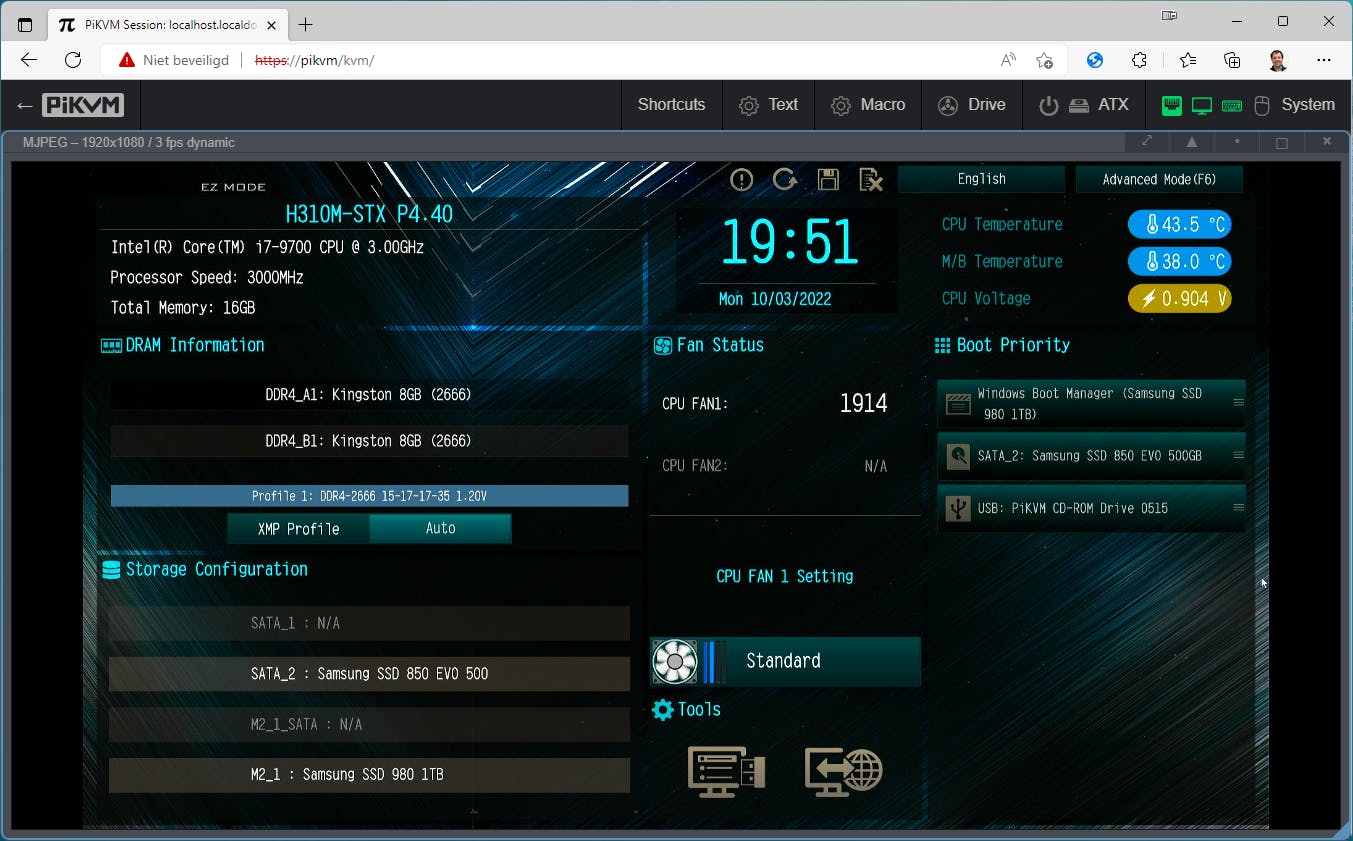The image size is (1353, 841).
Task: Click the triangle button on stream window bar
Action: coord(1192,142)
